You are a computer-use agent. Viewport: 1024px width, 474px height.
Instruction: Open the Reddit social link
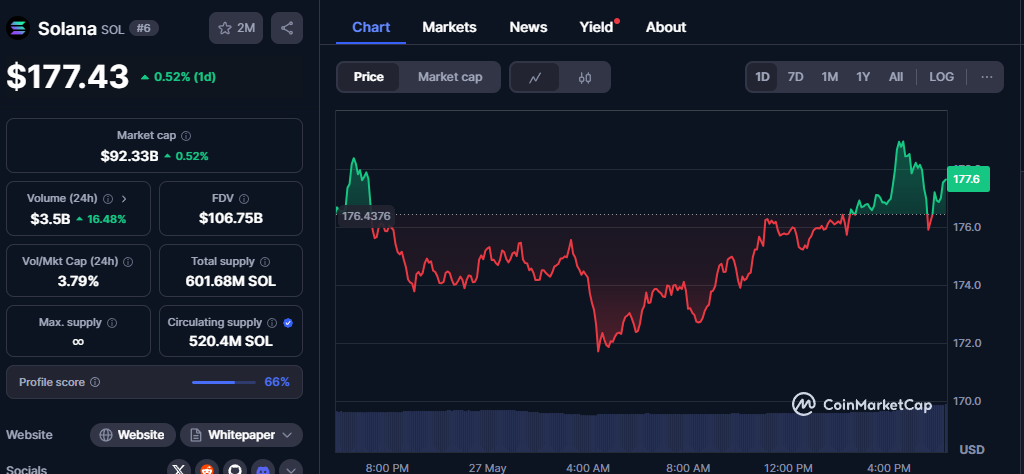(x=207, y=468)
